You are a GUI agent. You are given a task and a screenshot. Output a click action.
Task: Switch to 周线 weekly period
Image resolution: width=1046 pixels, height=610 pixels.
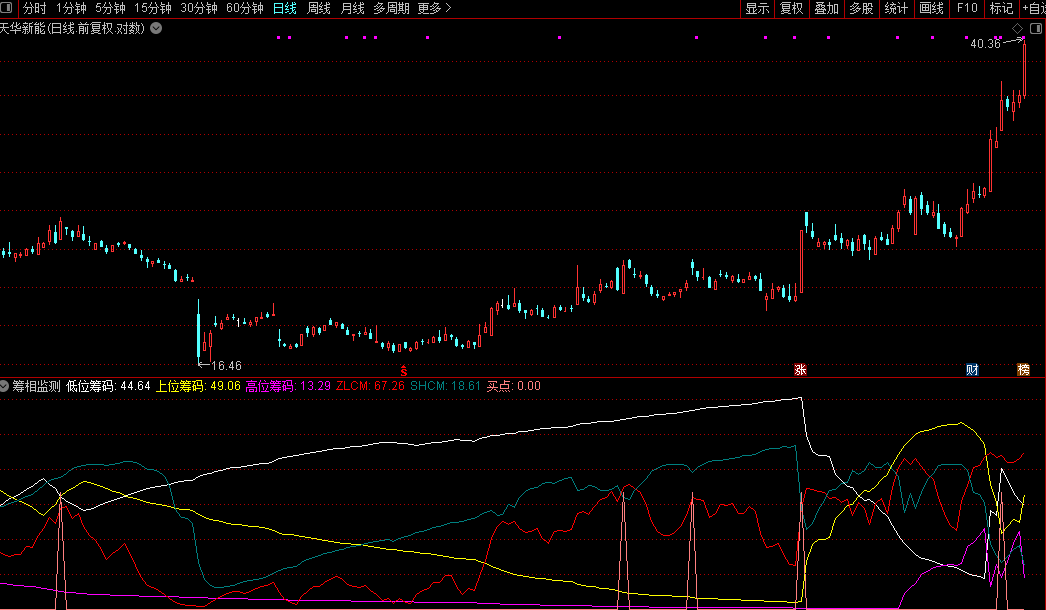point(318,9)
